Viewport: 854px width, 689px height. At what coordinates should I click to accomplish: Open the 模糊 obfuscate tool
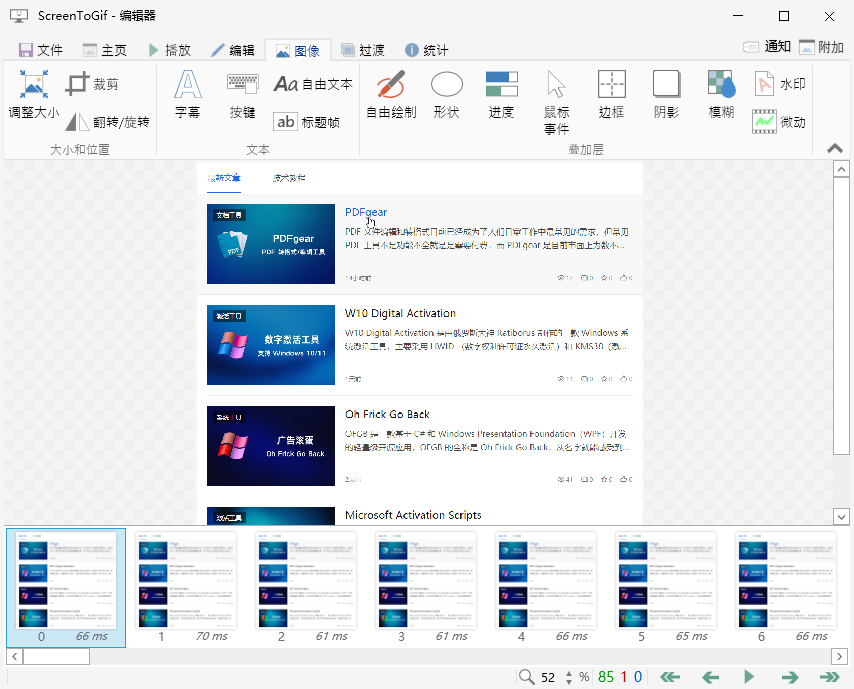coord(722,95)
